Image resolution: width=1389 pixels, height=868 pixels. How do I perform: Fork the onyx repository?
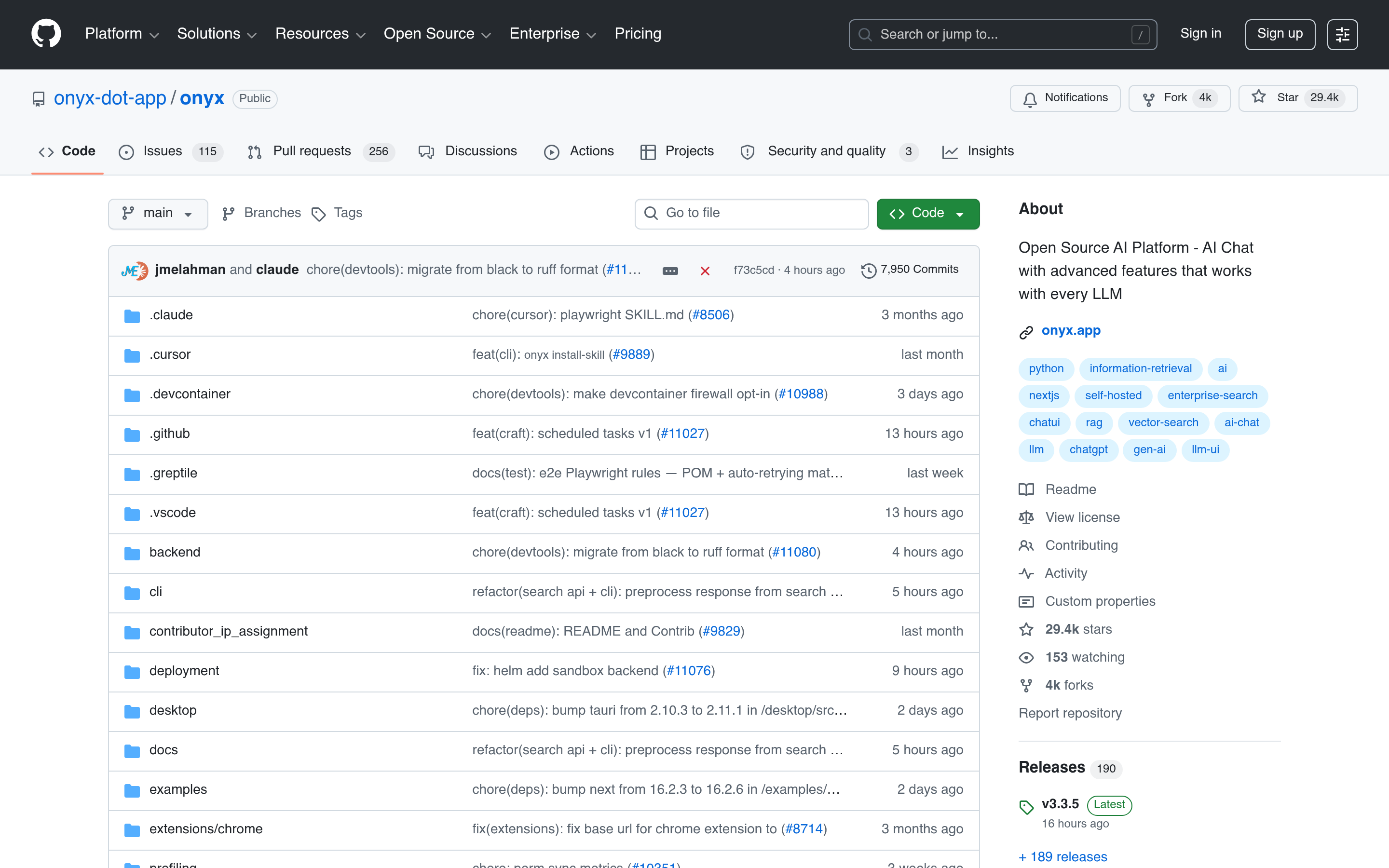(x=1179, y=98)
